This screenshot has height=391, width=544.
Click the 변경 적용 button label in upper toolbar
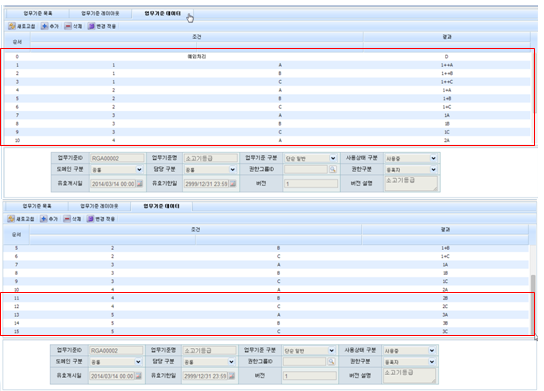pyautogui.click(x=106, y=26)
